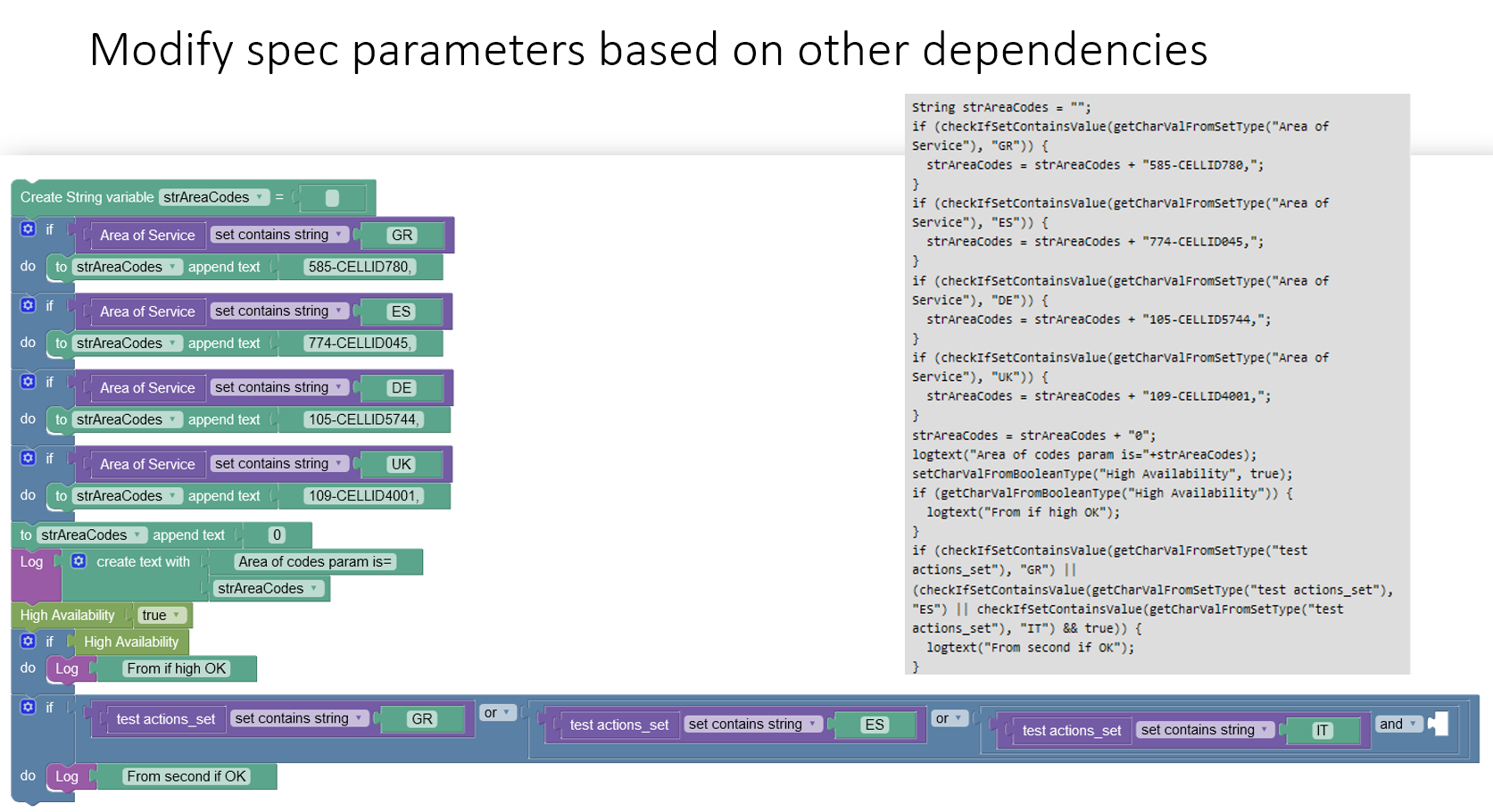Open gear settings on the UK if block

28,458
